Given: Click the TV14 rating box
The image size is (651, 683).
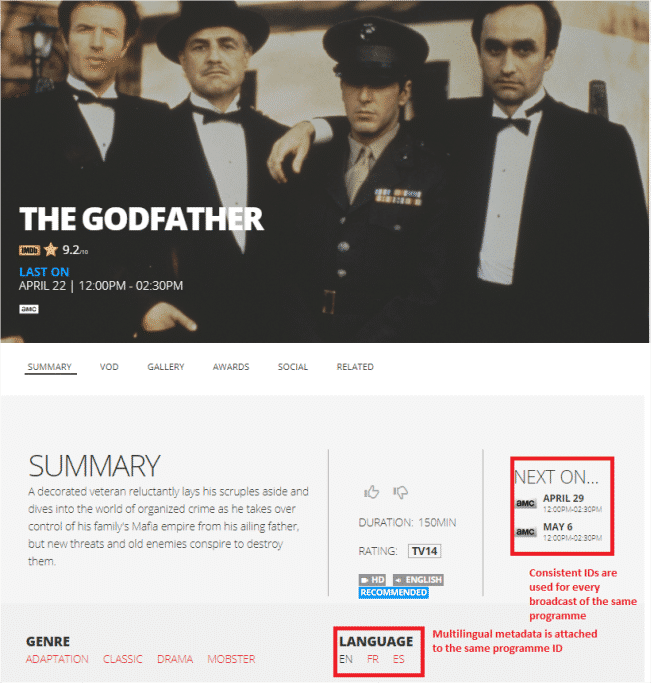Looking at the screenshot, I should click(x=425, y=551).
